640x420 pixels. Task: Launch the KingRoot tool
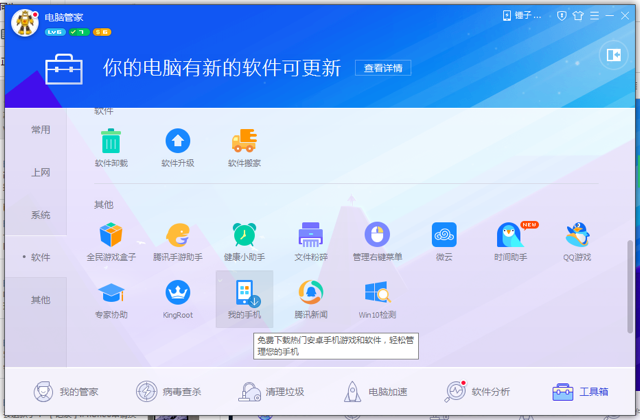pos(178,299)
